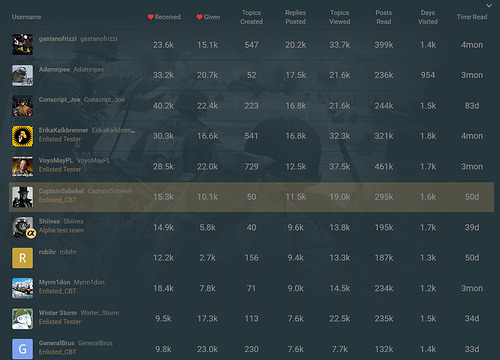
Task: Click Enlisted Tester title under ErikaKalkbrenner
Action: click(x=60, y=139)
